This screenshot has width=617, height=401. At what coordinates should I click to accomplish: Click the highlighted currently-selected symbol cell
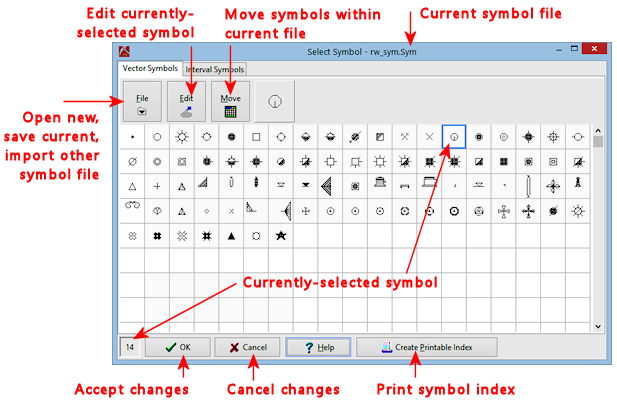tap(454, 136)
